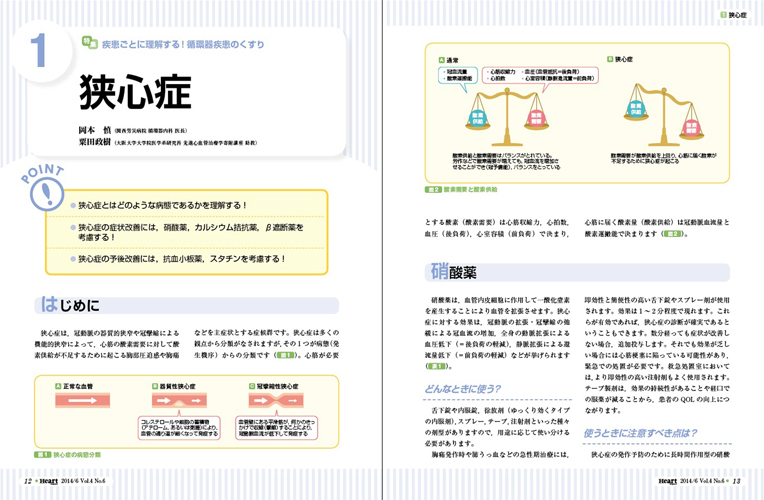Select author name 岡本 慎
This screenshot has height=500, width=764.
click(x=95, y=131)
